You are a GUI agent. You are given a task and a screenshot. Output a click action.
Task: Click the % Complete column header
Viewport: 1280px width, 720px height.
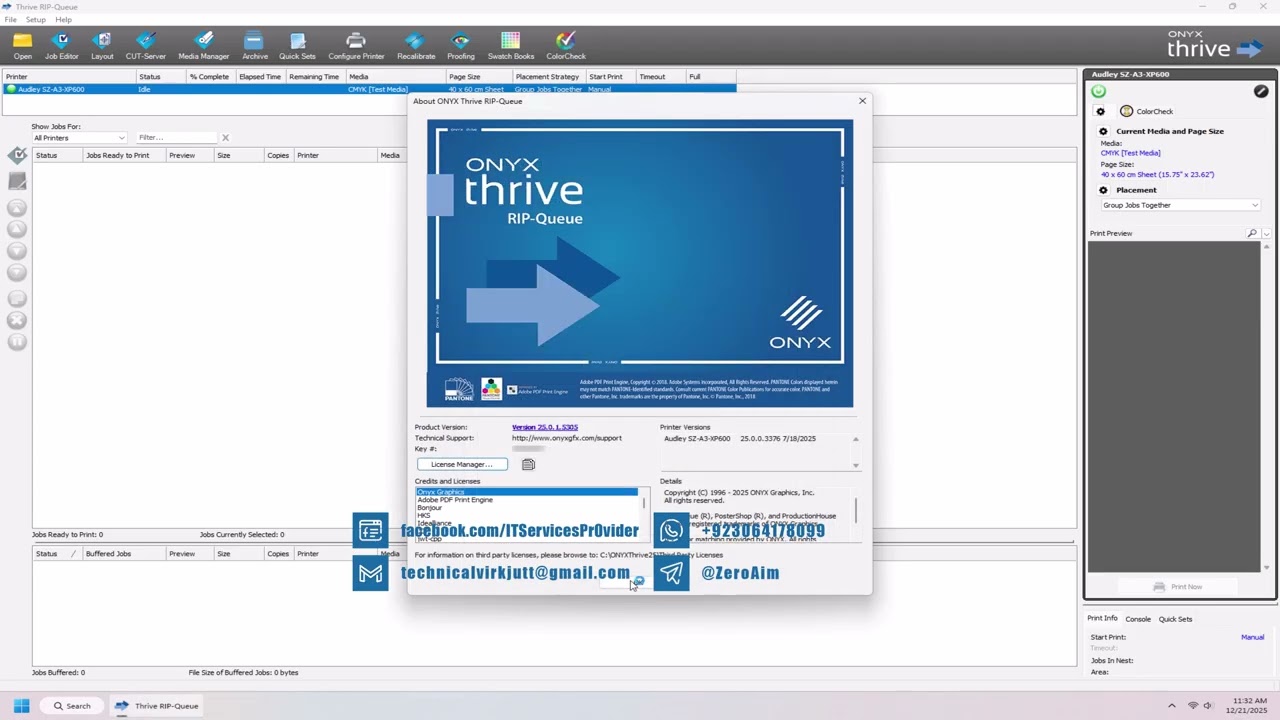(210, 77)
